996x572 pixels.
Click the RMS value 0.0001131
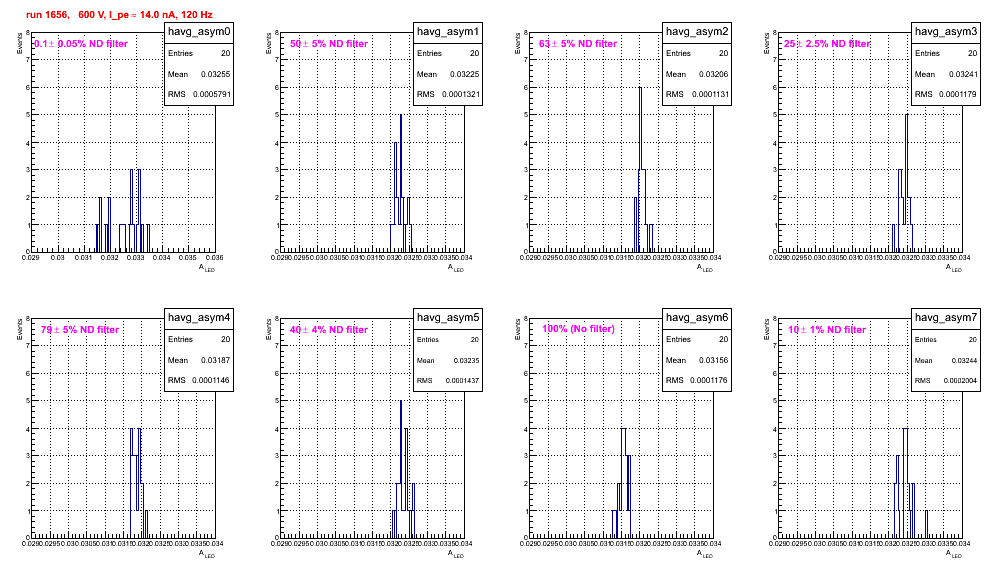(710, 95)
